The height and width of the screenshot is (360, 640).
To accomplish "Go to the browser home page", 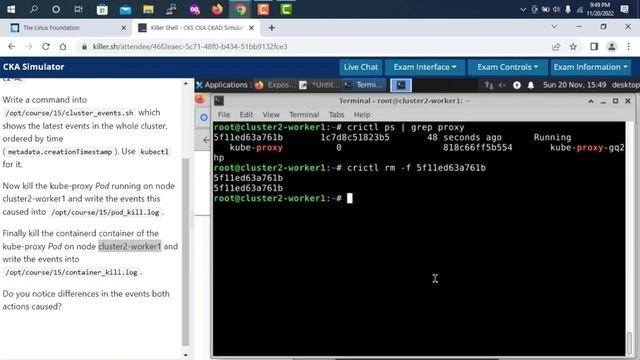I will [63, 47].
